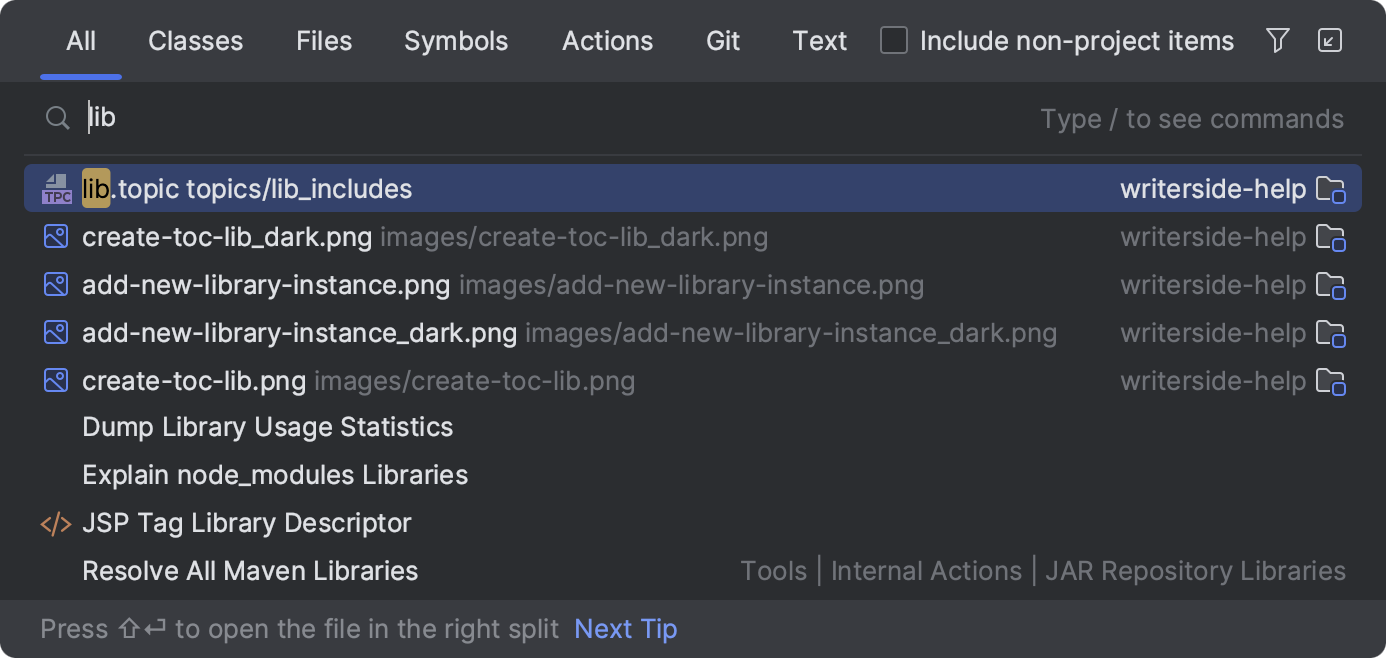
Task: Click the lib.topic file type icon
Action: pyautogui.click(x=57, y=188)
